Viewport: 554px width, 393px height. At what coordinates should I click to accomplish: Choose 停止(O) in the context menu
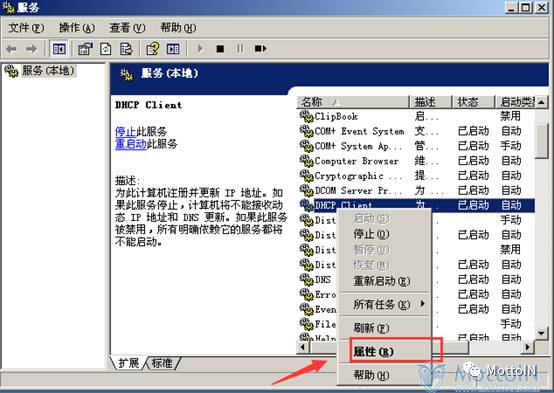click(x=371, y=234)
